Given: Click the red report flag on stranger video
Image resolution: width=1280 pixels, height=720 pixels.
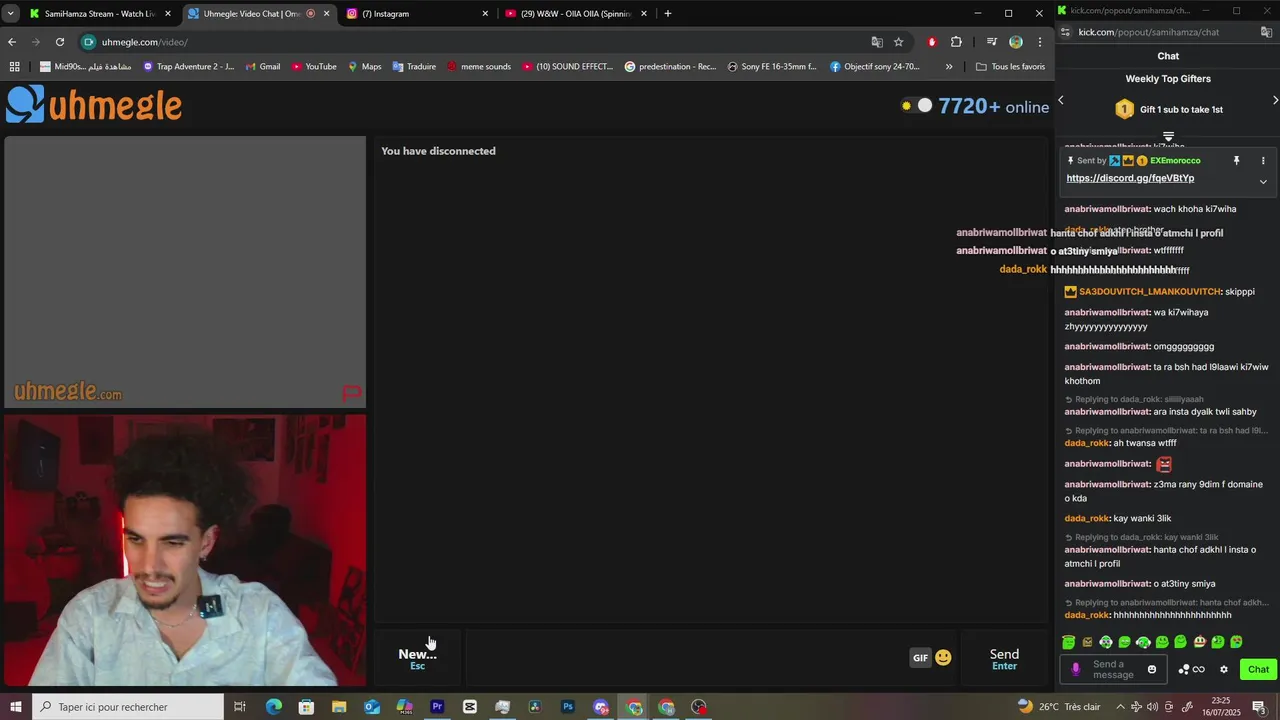Looking at the screenshot, I should point(351,393).
